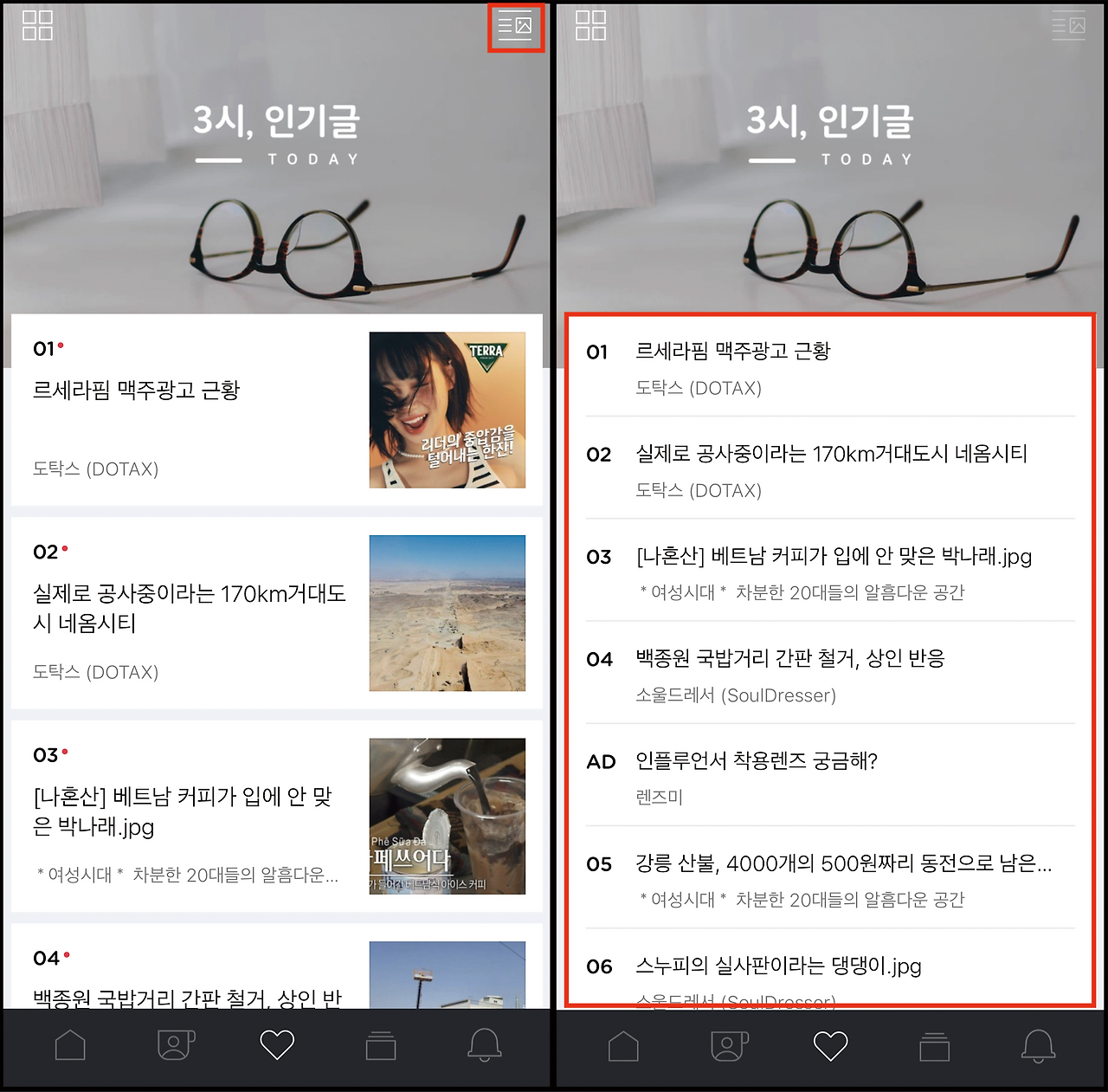Open notification bell in right bottom bar
The height and width of the screenshot is (1092, 1108).
coord(1039,1045)
